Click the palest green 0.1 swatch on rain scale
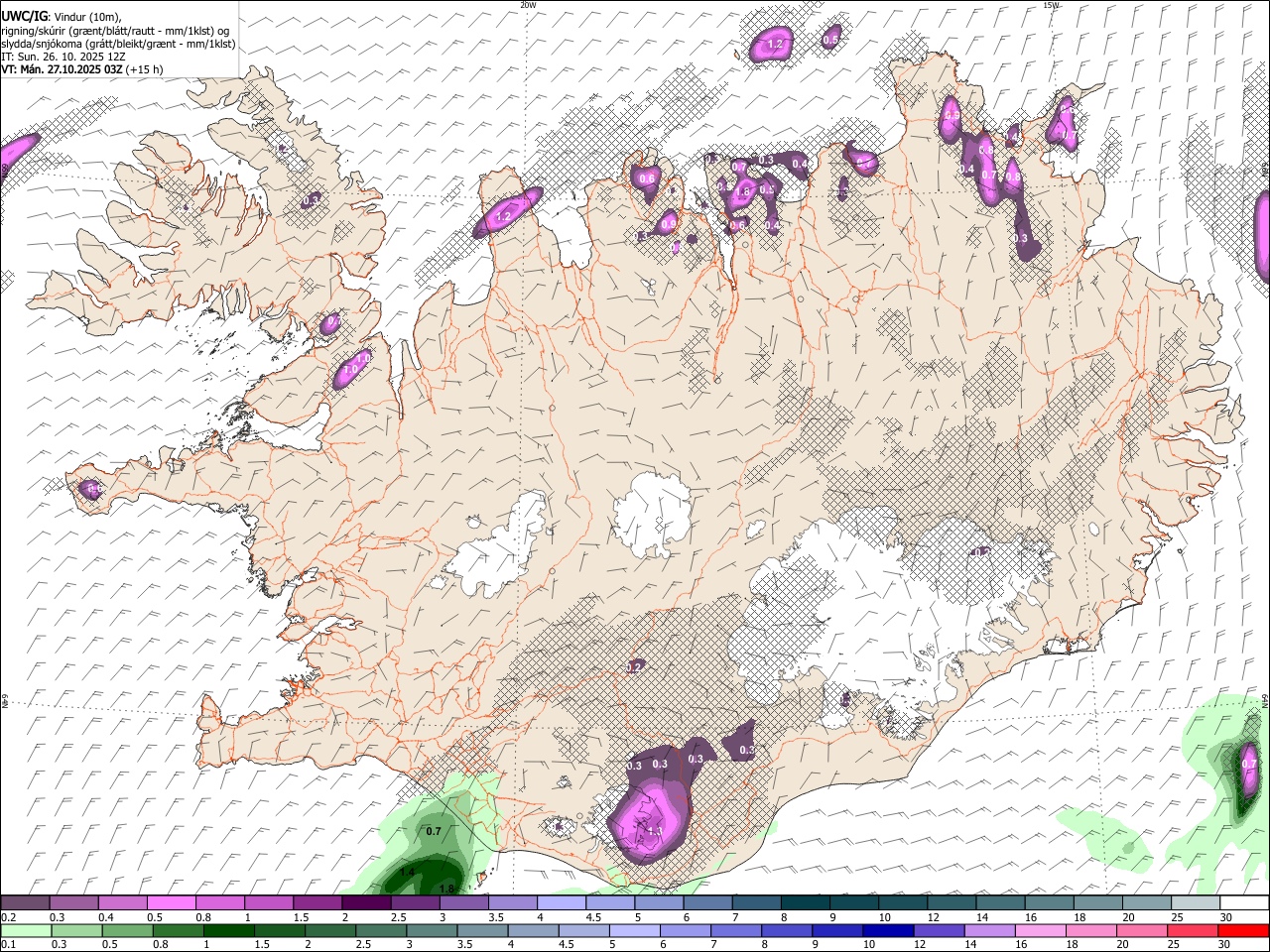 point(25,931)
